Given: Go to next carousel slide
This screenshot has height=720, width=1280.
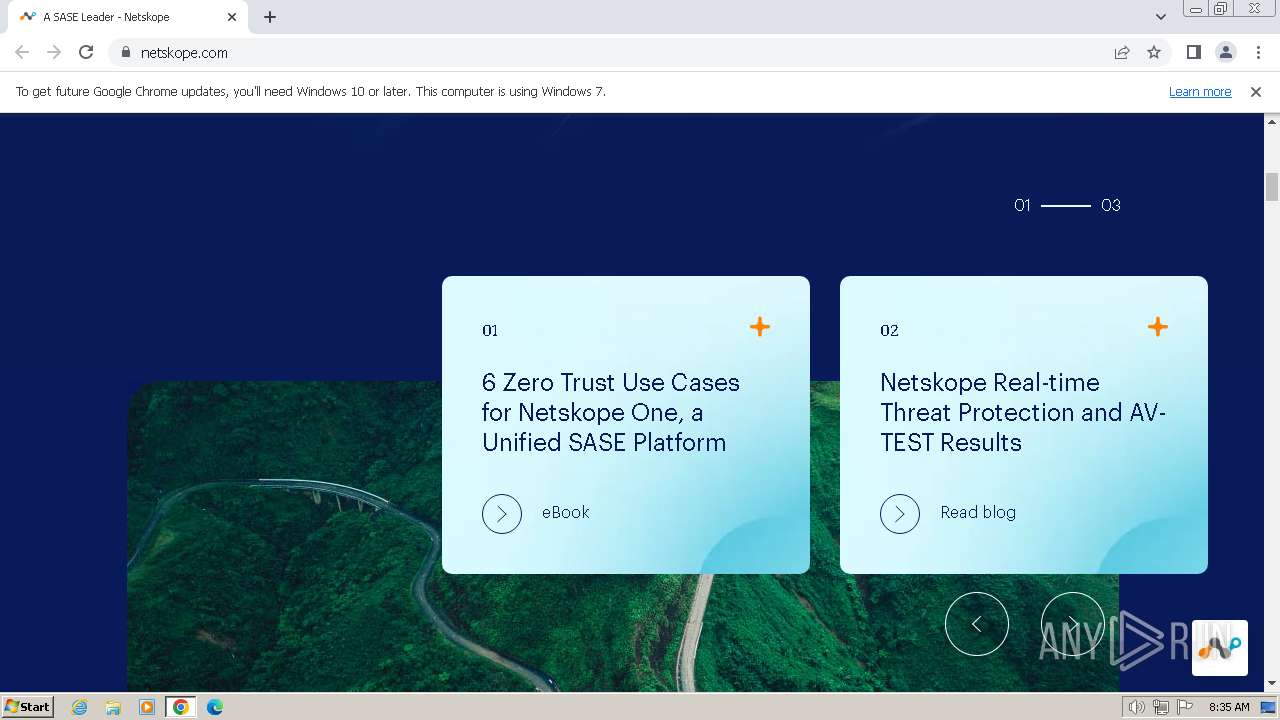Looking at the screenshot, I should 1073,624.
